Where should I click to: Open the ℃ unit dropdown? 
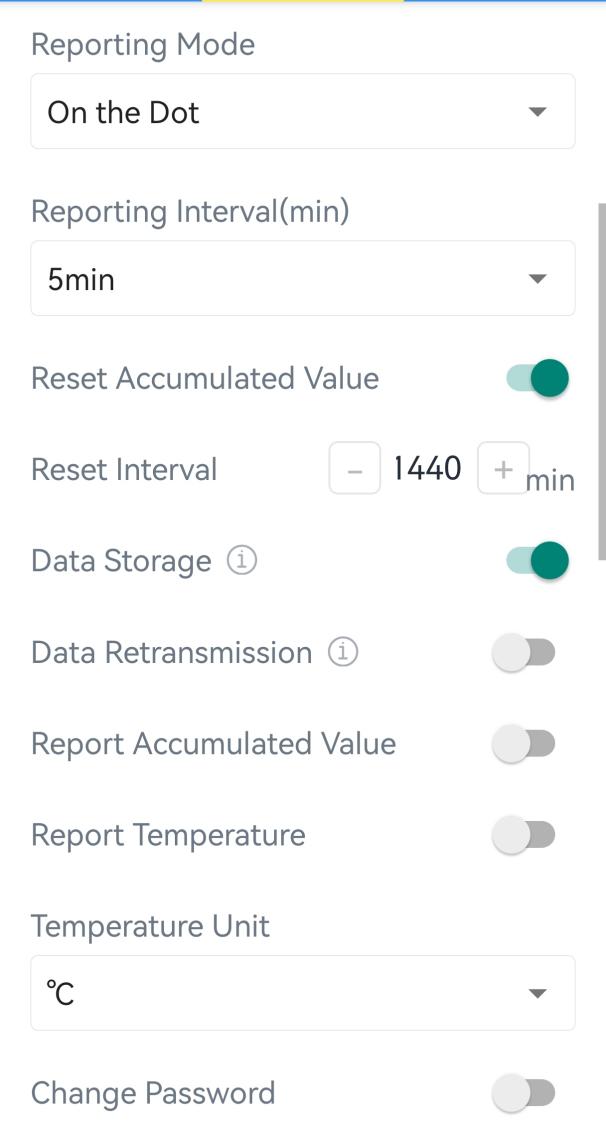tap(302, 993)
